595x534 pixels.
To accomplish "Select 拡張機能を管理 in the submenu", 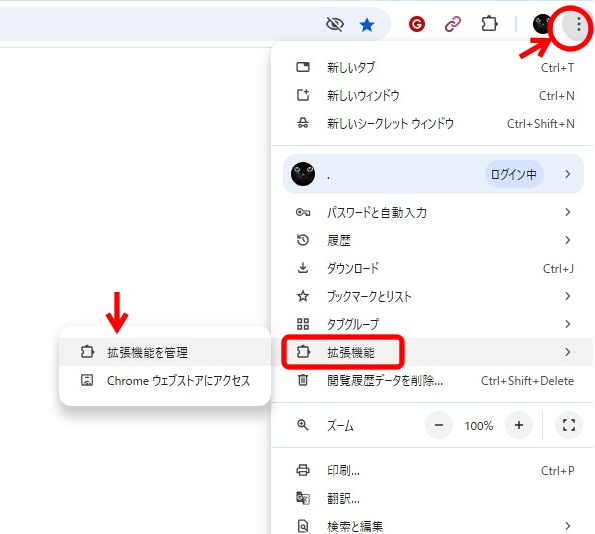I will (165, 352).
